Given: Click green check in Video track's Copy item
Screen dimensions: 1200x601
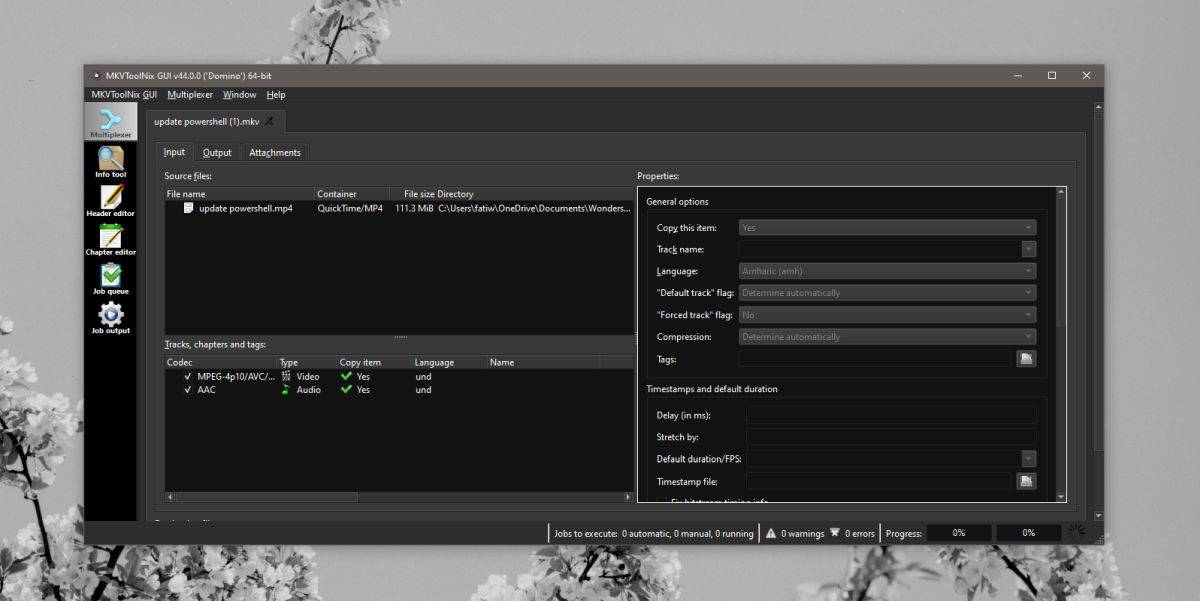Looking at the screenshot, I should 346,376.
